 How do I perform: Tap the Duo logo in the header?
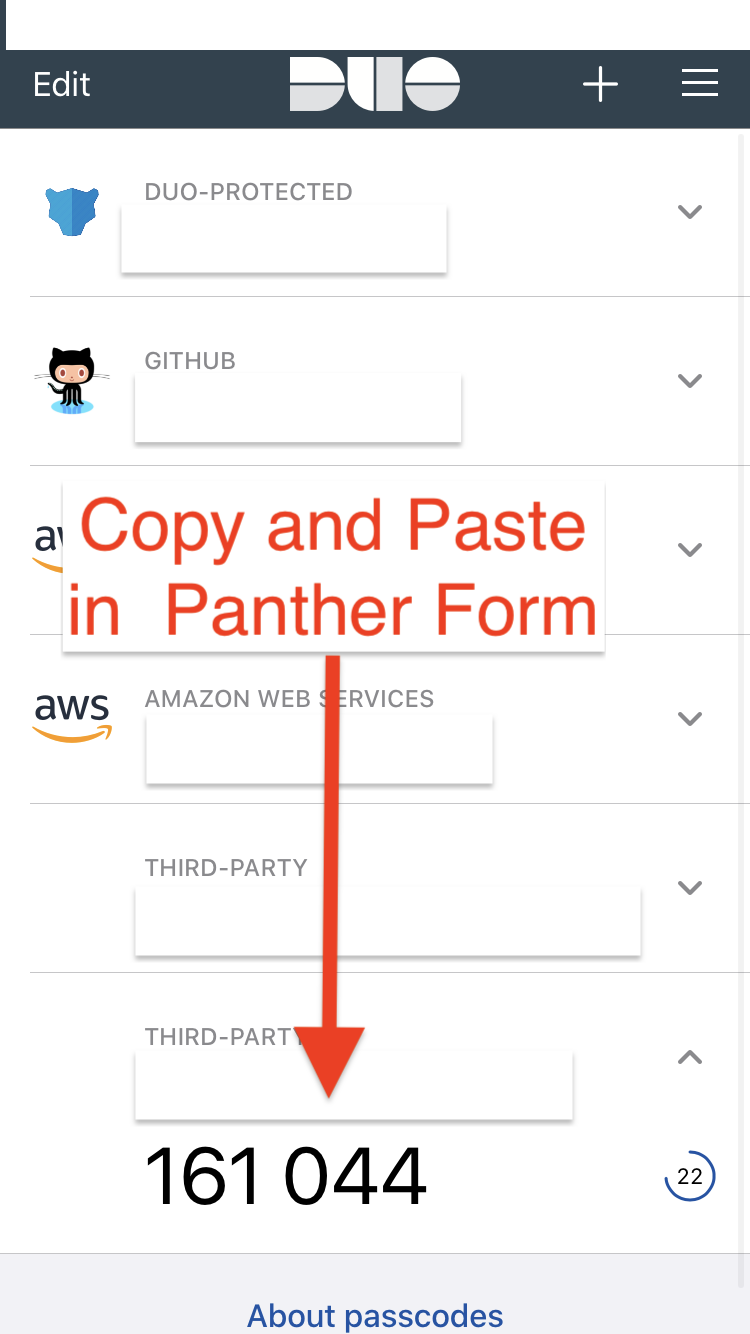[x=375, y=84]
